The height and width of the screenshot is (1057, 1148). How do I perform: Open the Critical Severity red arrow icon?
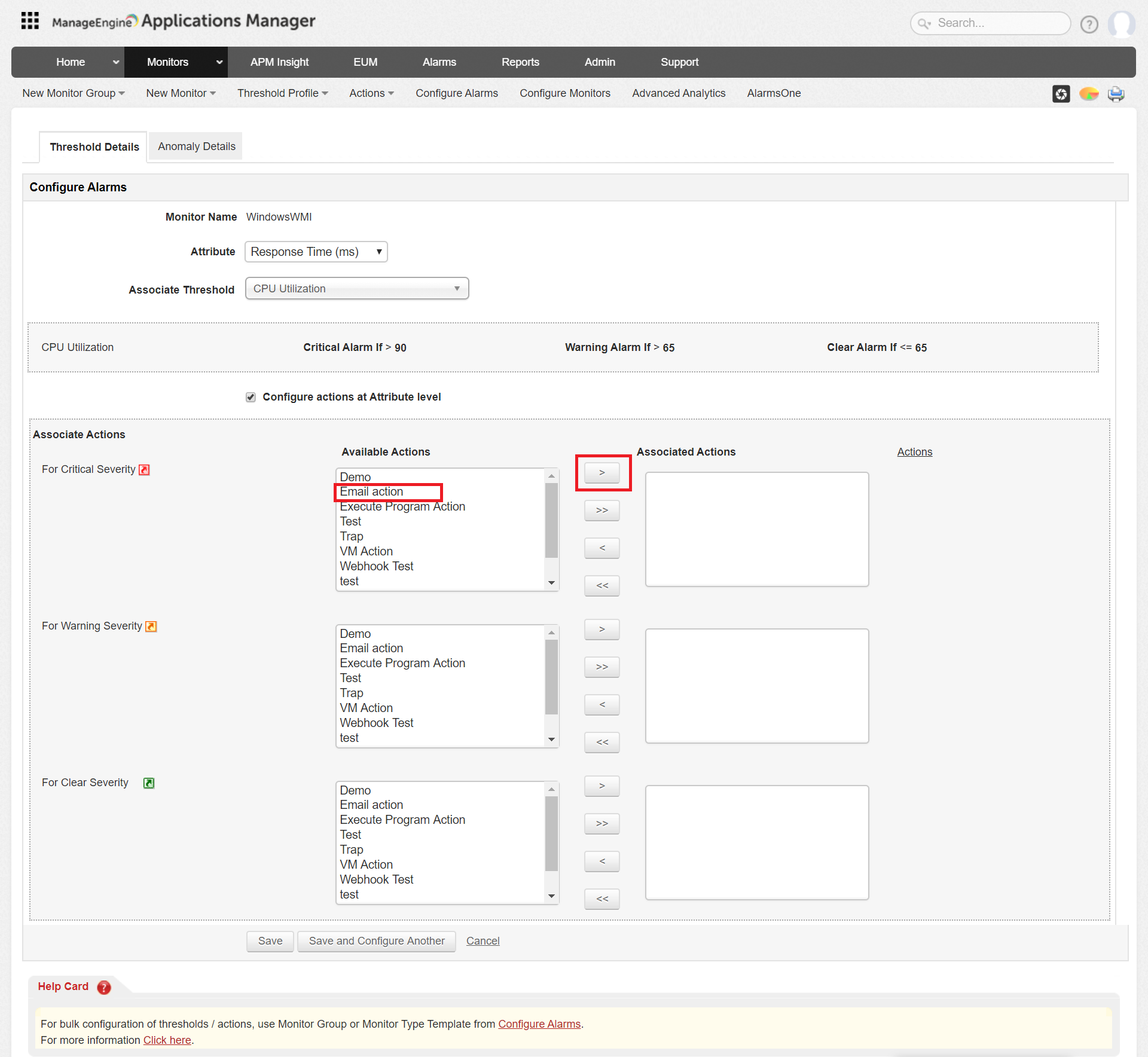(x=144, y=470)
